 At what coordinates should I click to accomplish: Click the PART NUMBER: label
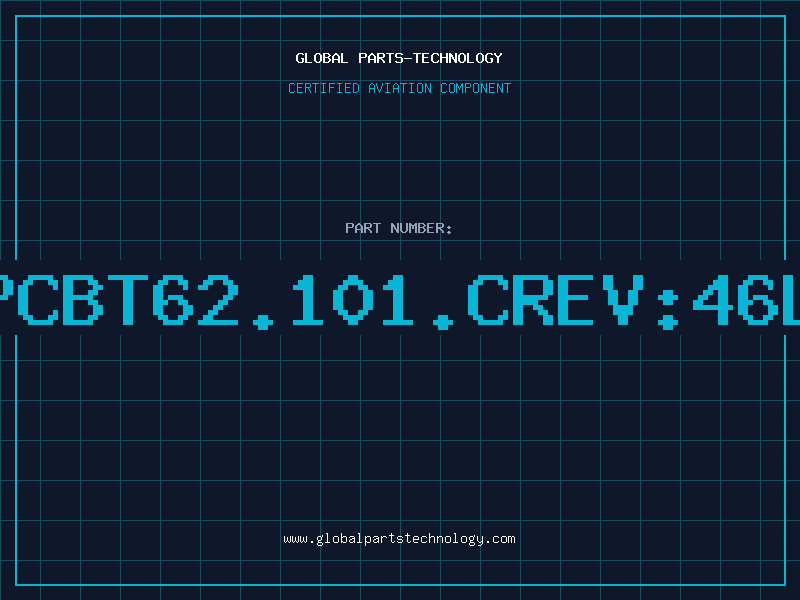[x=399, y=228]
